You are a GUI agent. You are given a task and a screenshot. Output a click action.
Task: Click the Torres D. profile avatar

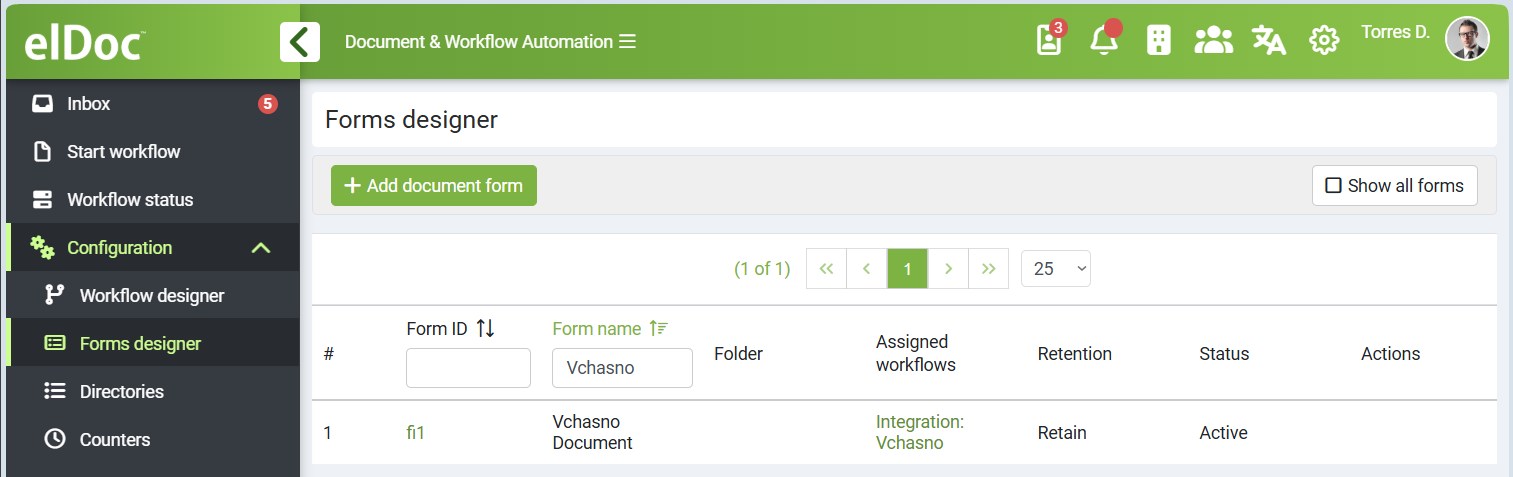1466,39
